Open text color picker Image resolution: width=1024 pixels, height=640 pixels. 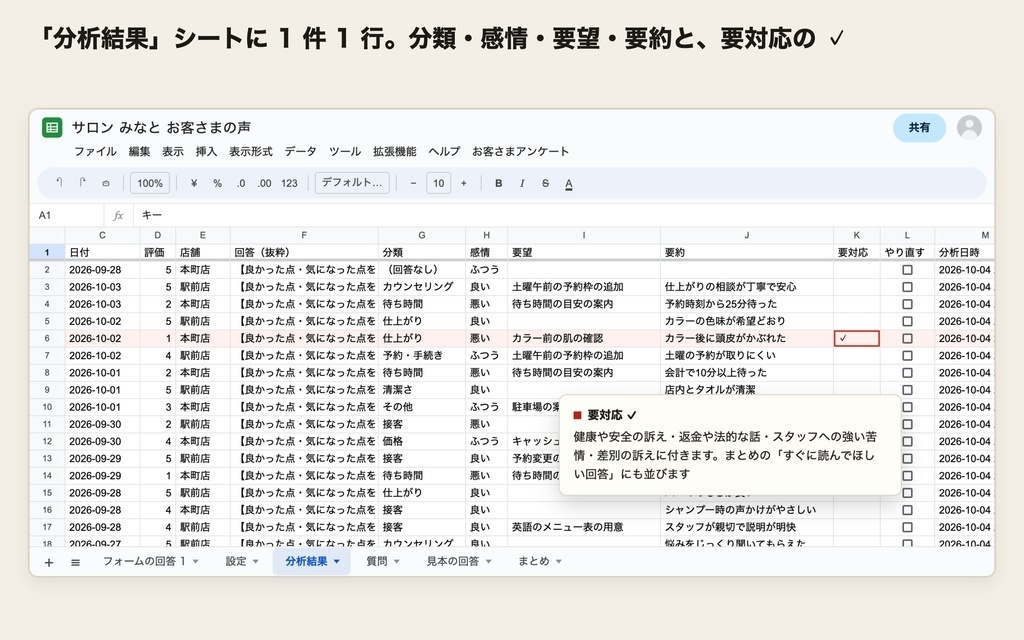(x=569, y=184)
